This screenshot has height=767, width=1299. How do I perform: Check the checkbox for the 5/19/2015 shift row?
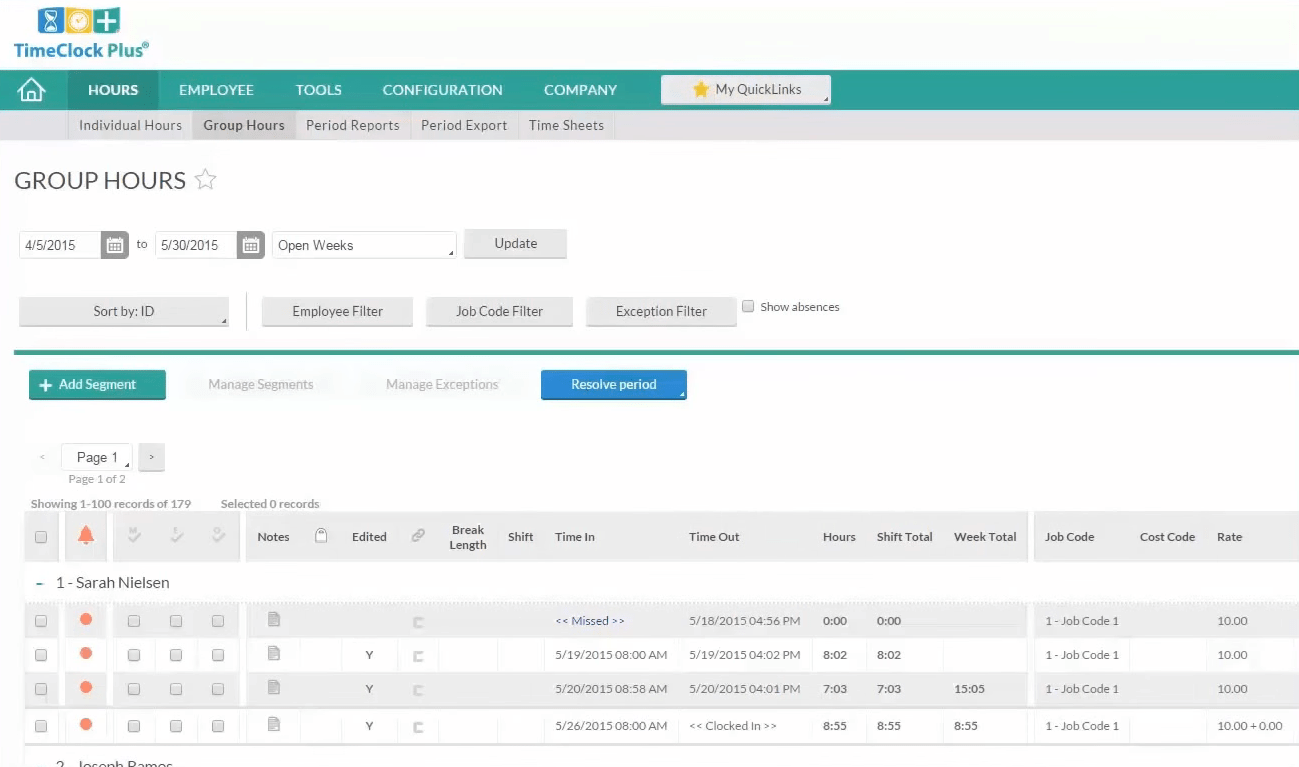point(41,654)
